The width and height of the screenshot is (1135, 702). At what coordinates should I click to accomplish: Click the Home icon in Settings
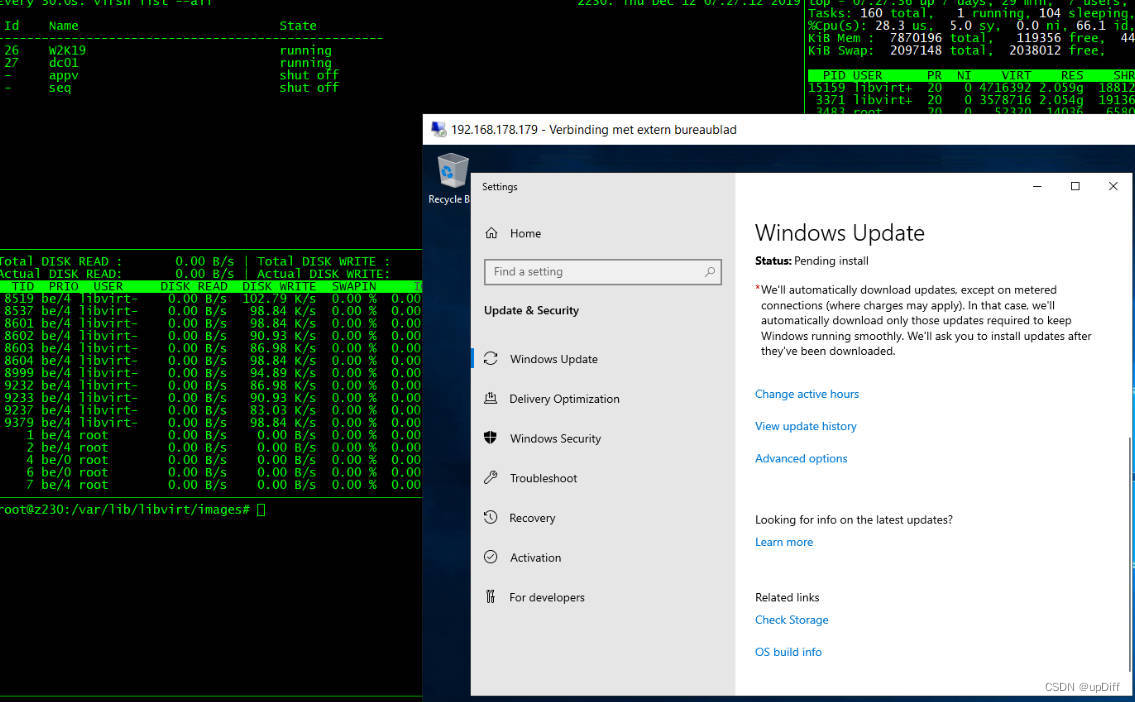point(491,233)
